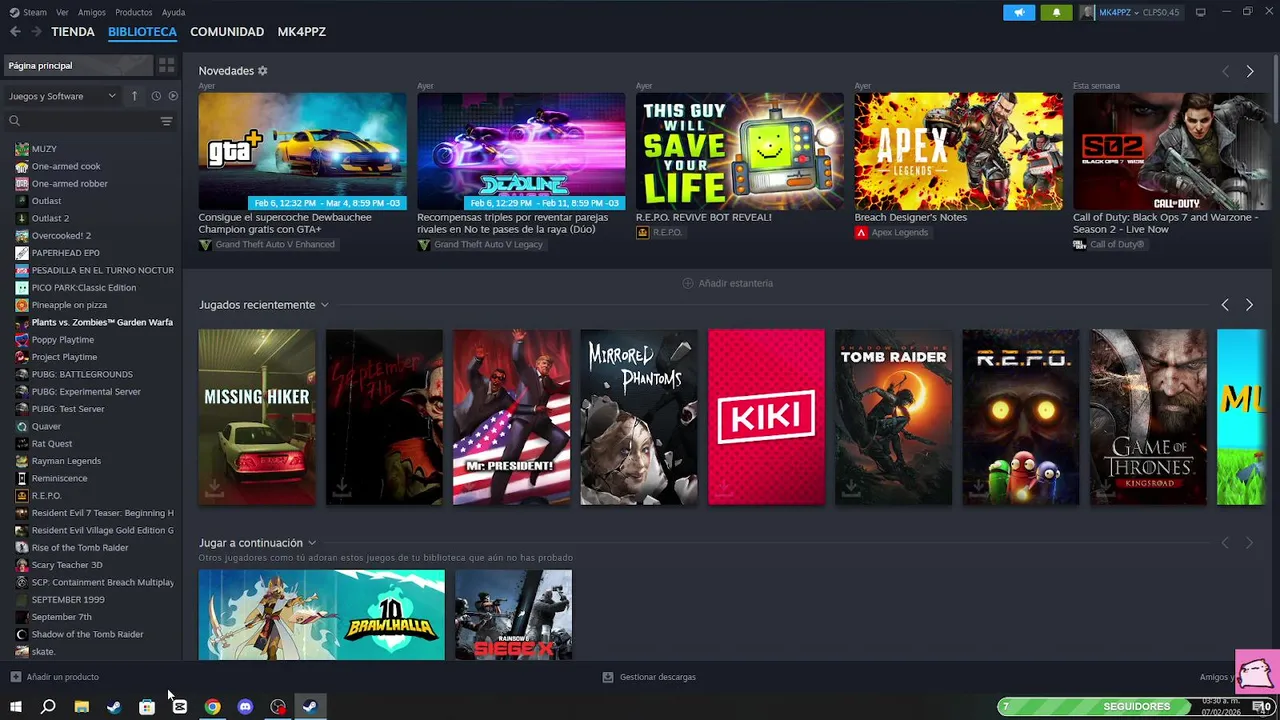
Task: Expand the Juegos y Software filter dropdown
Action: (x=63, y=96)
